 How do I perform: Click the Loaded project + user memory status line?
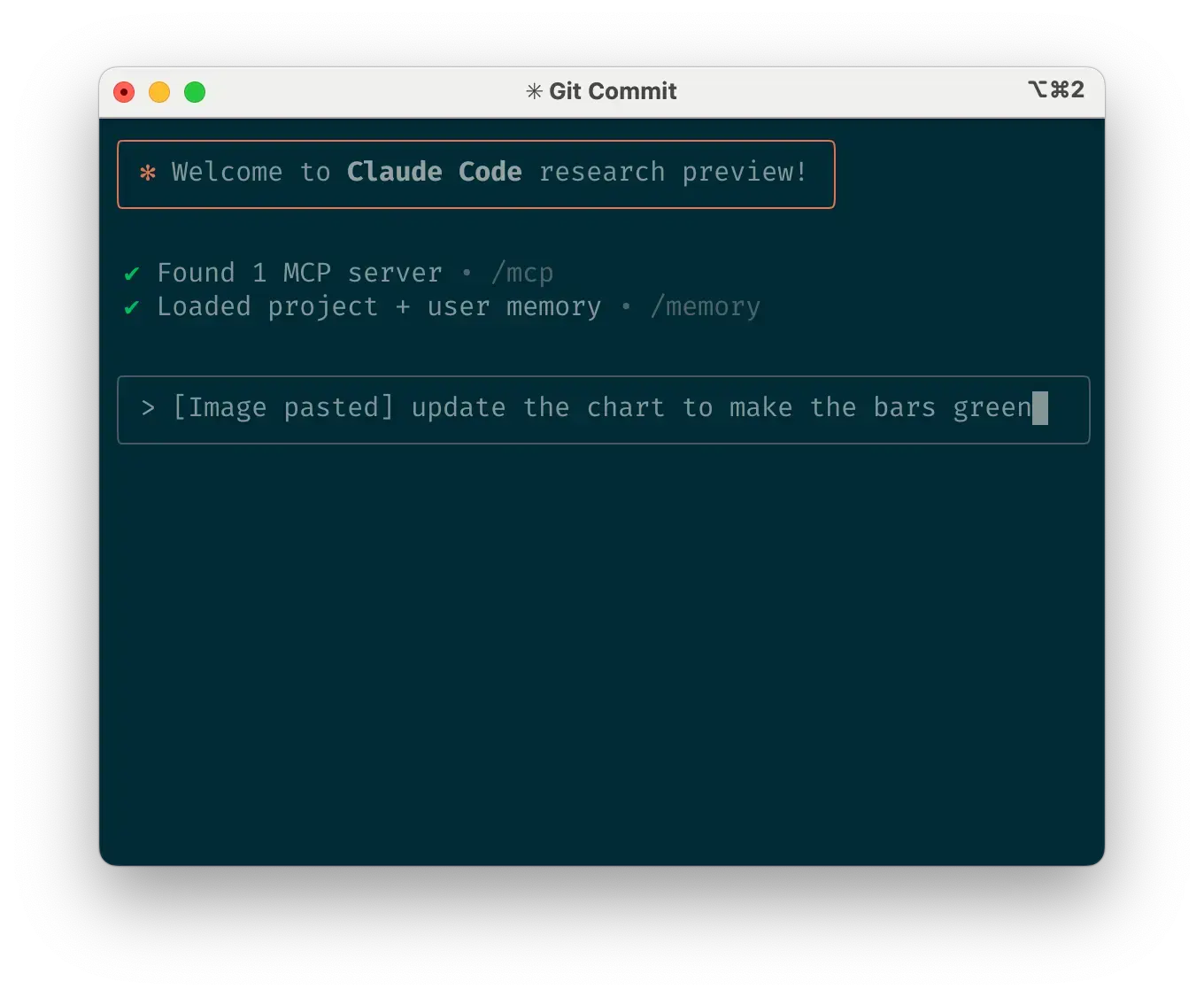coord(379,306)
